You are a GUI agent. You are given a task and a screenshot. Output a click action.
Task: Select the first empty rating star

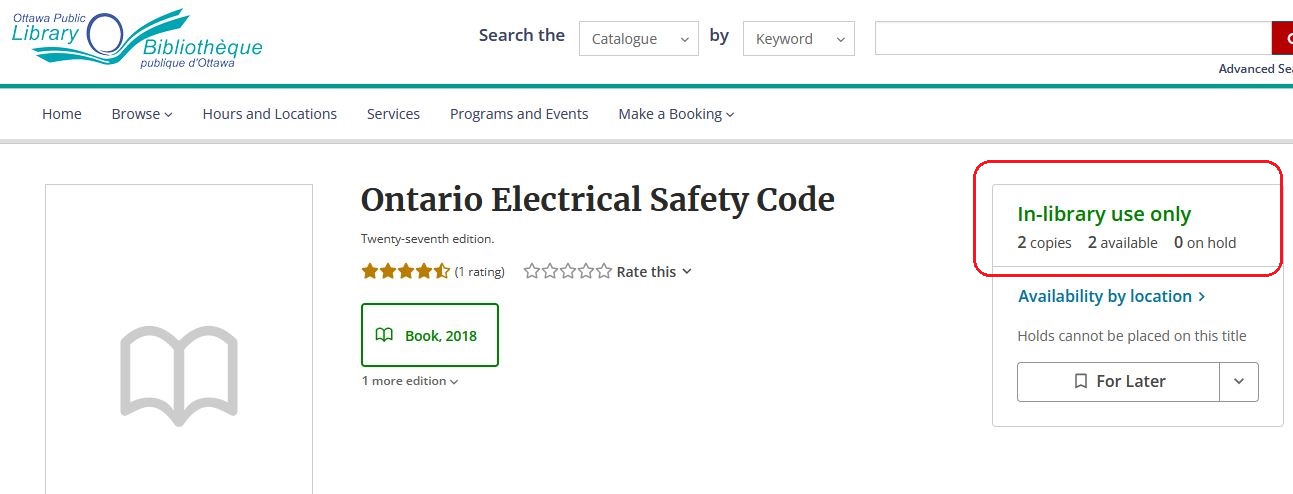click(x=532, y=271)
